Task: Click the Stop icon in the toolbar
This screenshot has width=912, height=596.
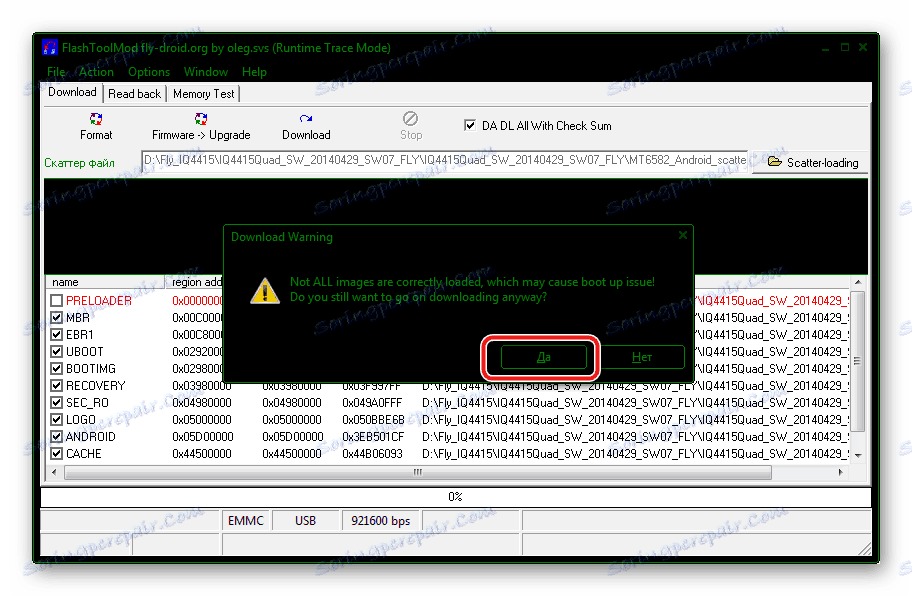Action: 410,119
